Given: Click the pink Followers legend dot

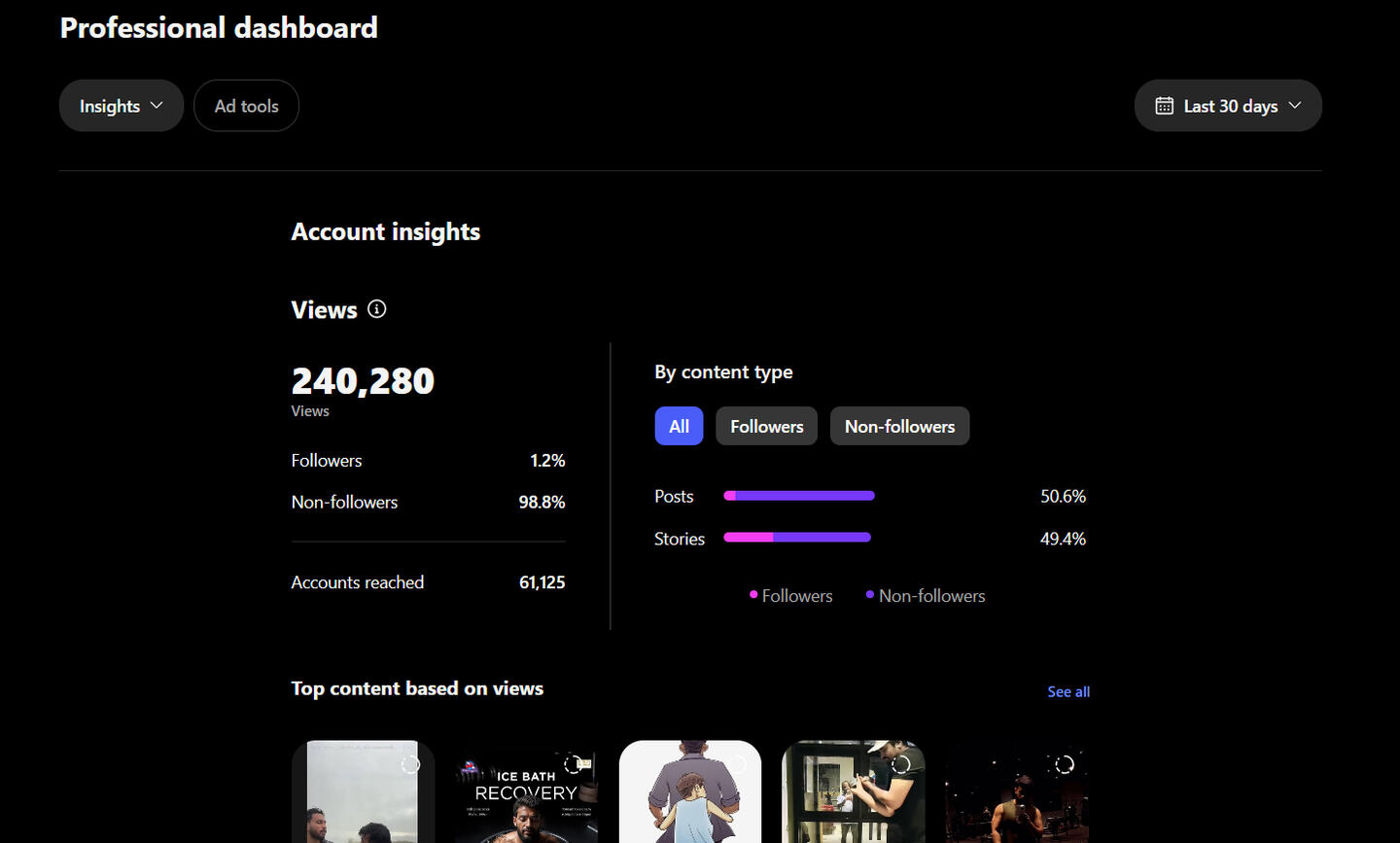Looking at the screenshot, I should coord(753,594).
